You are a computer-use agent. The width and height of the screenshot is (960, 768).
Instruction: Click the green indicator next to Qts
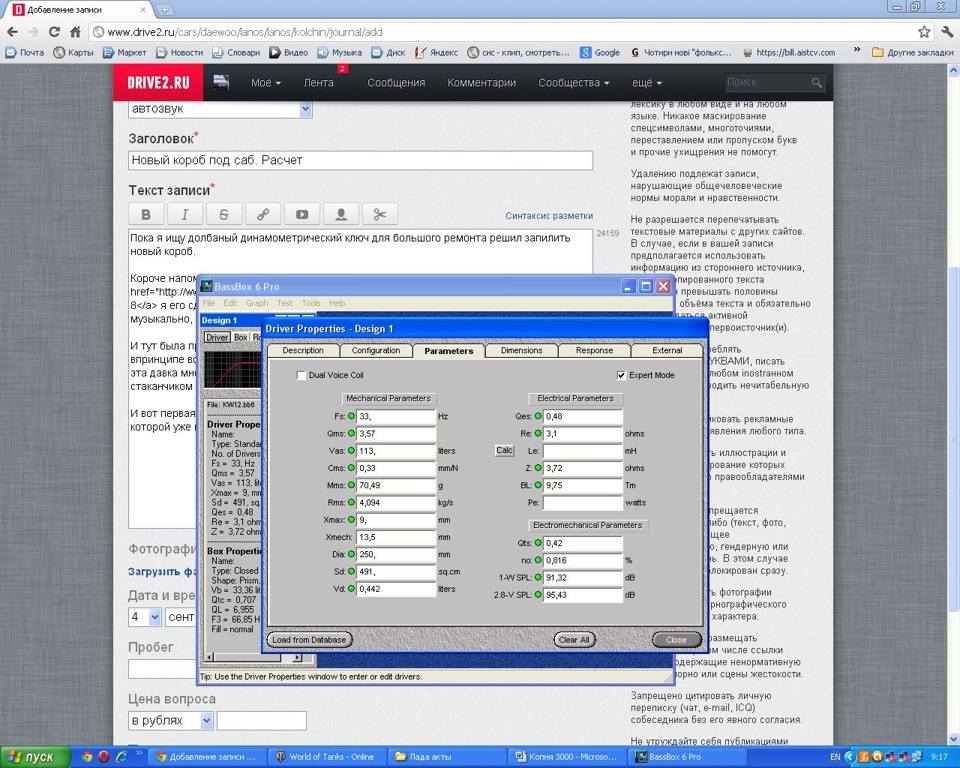coord(538,543)
